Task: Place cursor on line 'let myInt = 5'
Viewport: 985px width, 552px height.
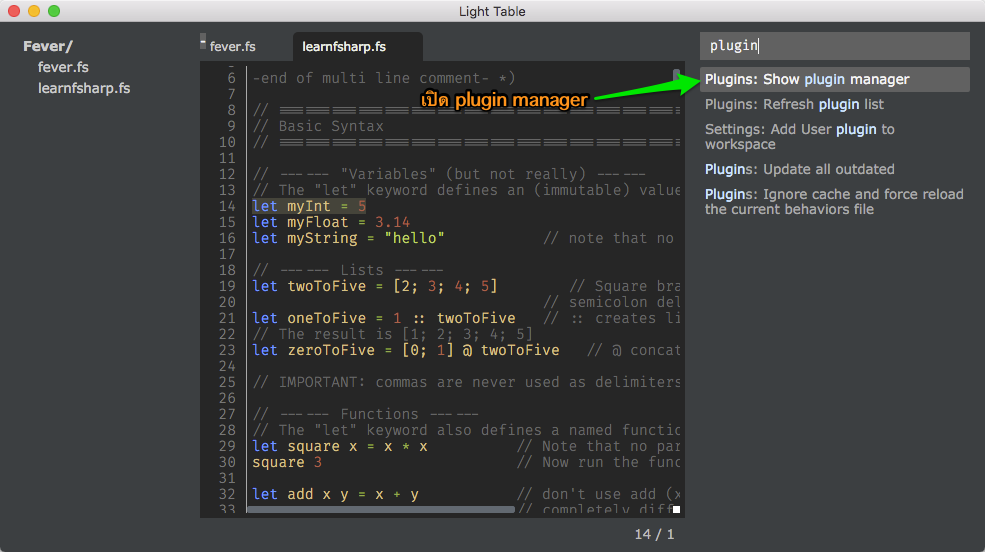Action: coord(308,206)
